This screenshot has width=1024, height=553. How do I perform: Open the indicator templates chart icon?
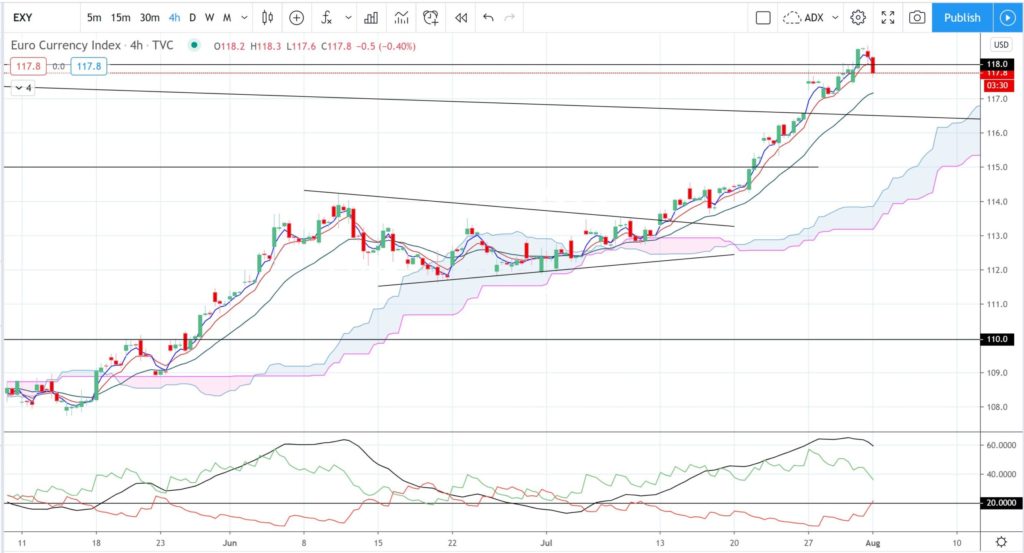[x=401, y=18]
